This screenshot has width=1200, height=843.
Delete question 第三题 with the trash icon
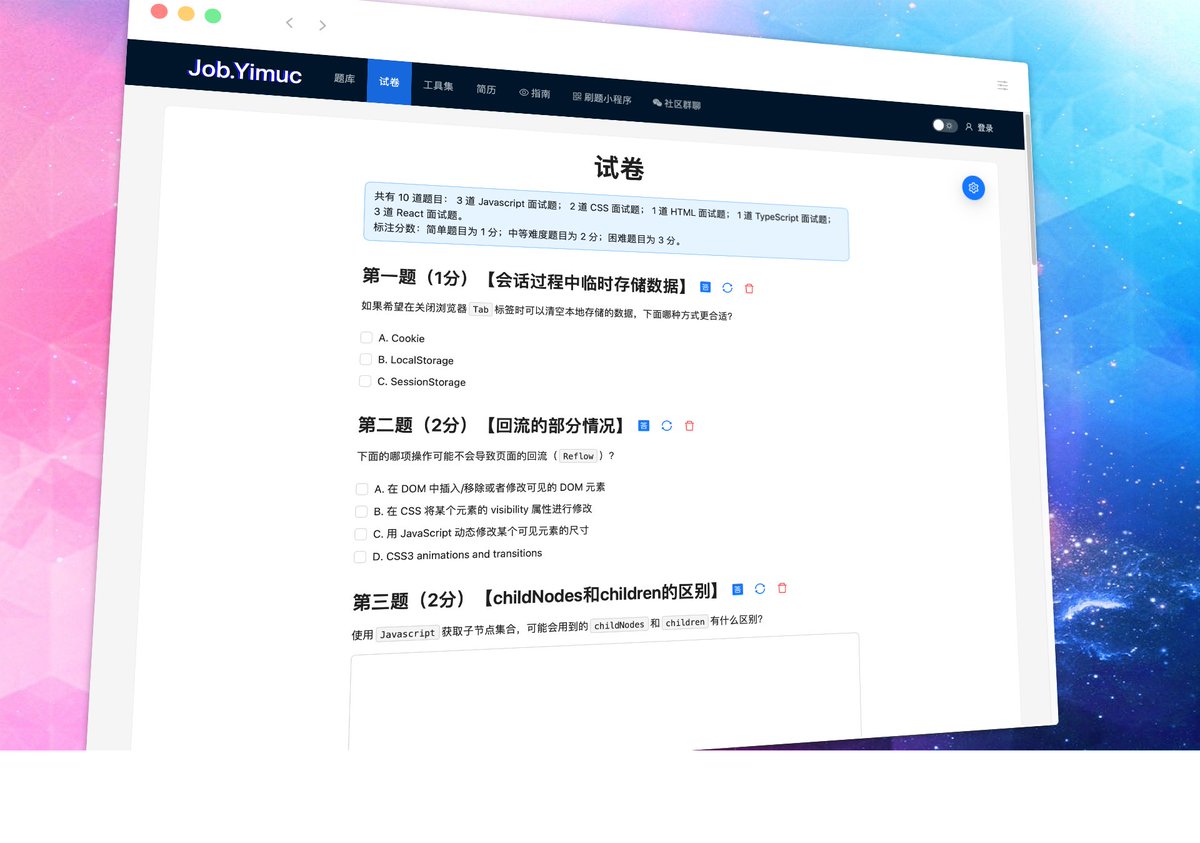[782, 588]
